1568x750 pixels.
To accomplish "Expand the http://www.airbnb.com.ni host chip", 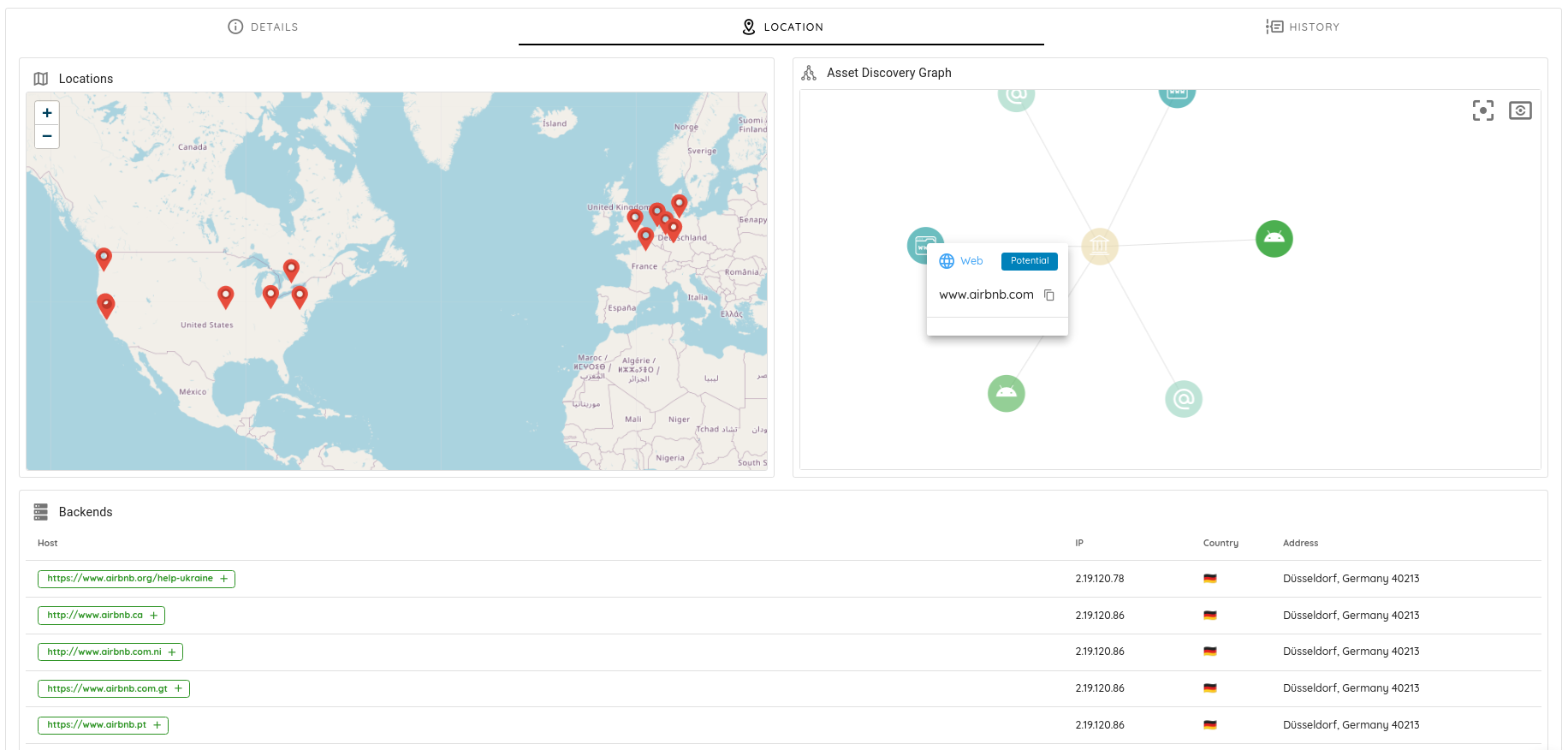I will click(172, 652).
